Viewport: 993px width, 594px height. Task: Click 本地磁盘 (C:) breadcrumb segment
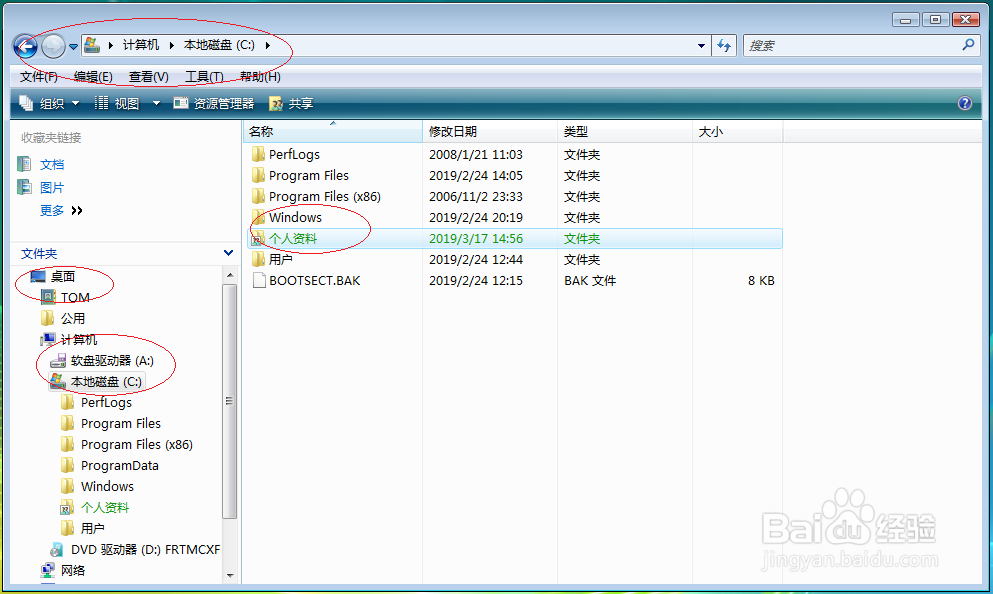point(219,45)
